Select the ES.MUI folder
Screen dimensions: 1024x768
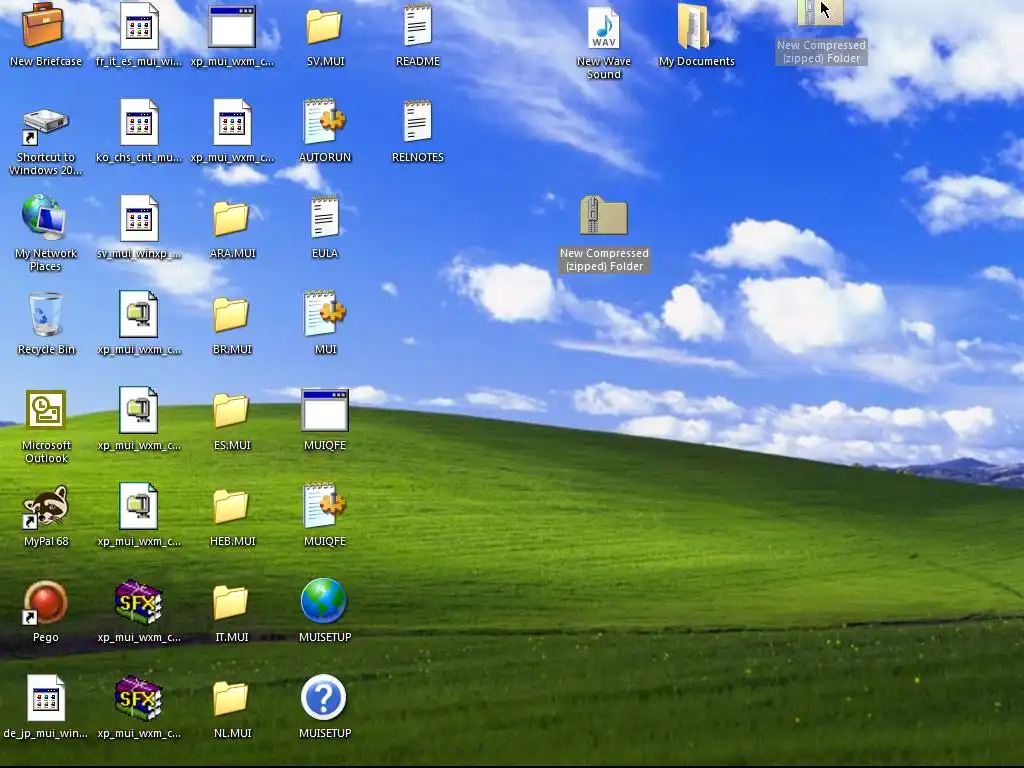(x=231, y=410)
